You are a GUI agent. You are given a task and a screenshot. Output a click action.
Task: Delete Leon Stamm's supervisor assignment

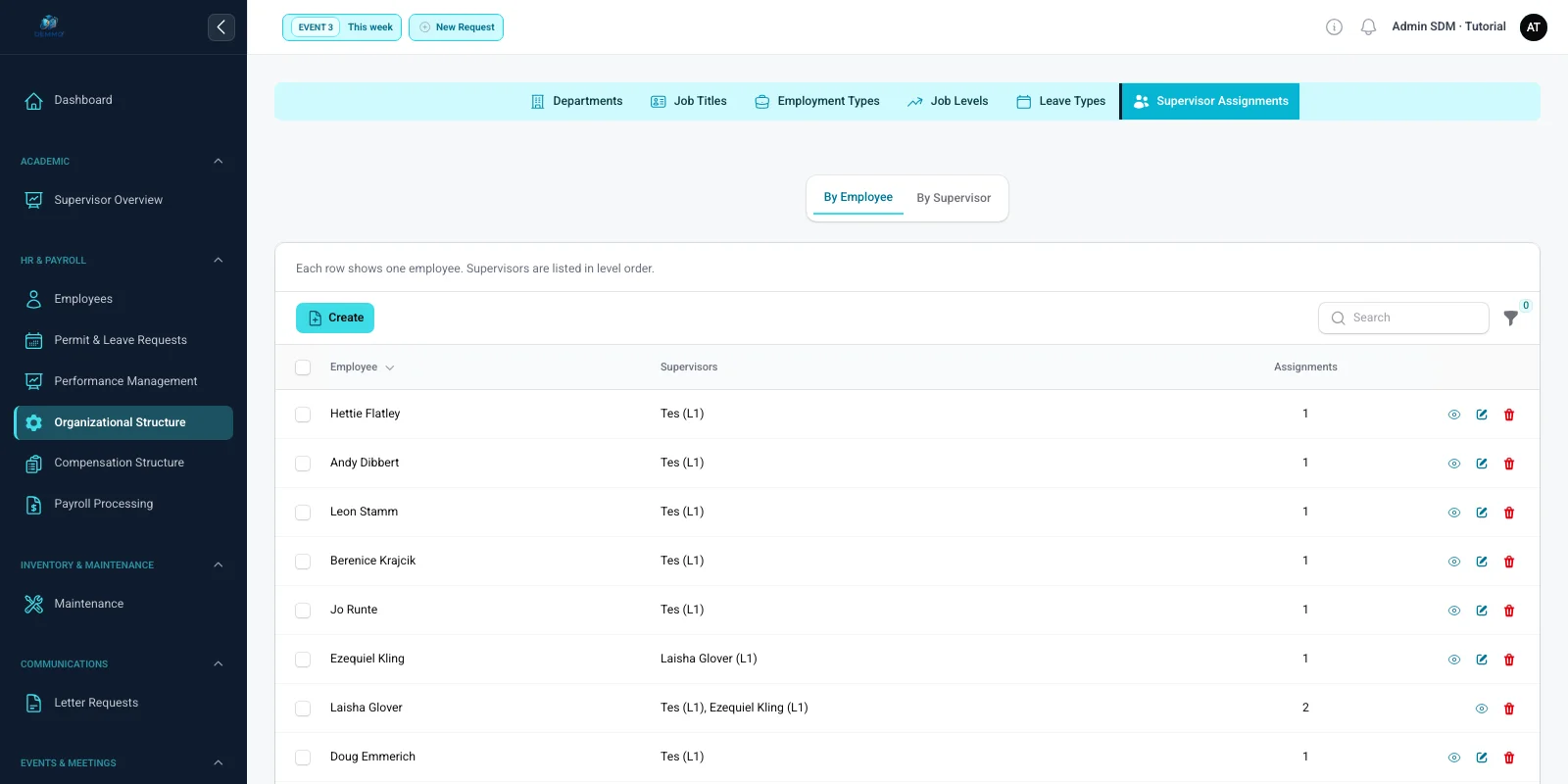tap(1509, 513)
